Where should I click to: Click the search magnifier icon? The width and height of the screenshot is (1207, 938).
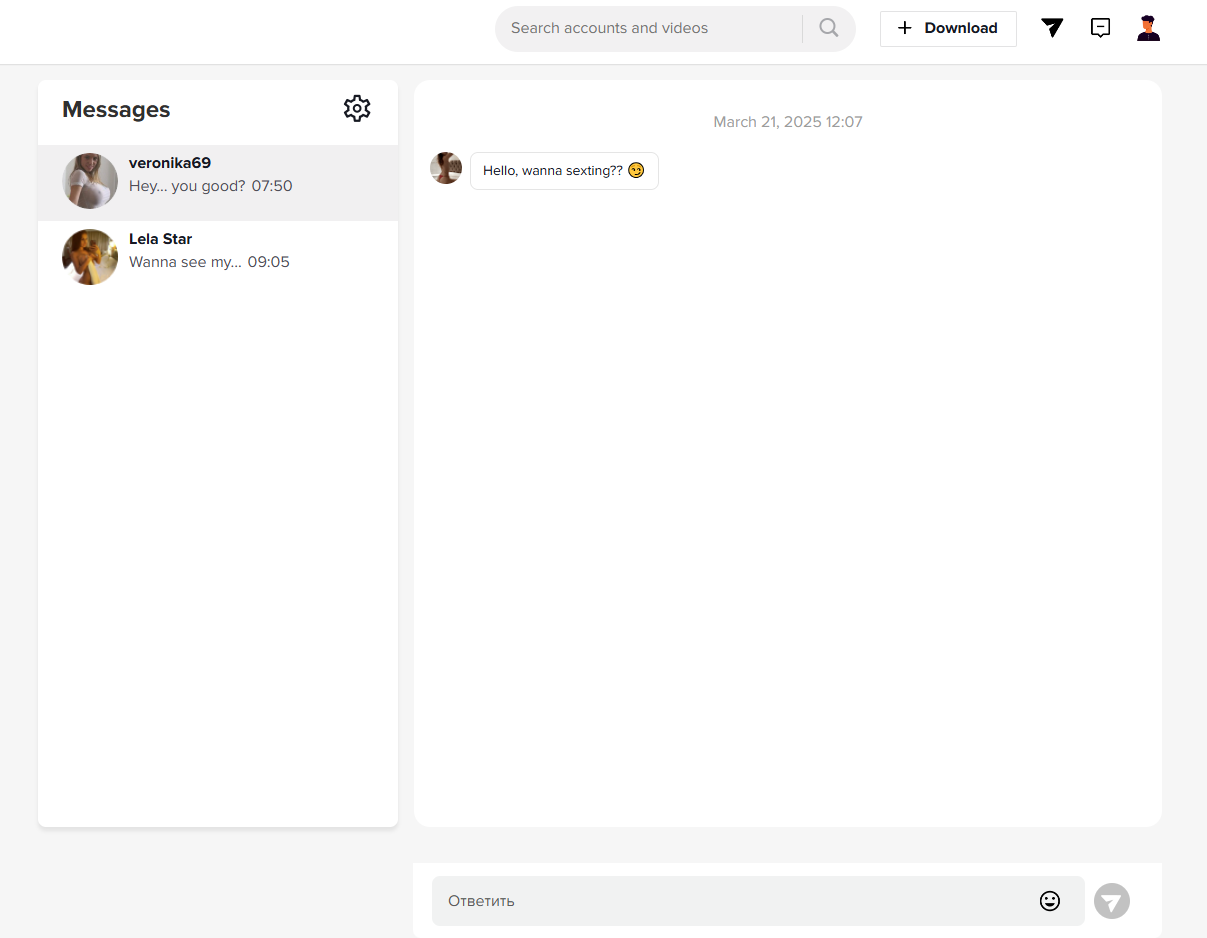(828, 28)
